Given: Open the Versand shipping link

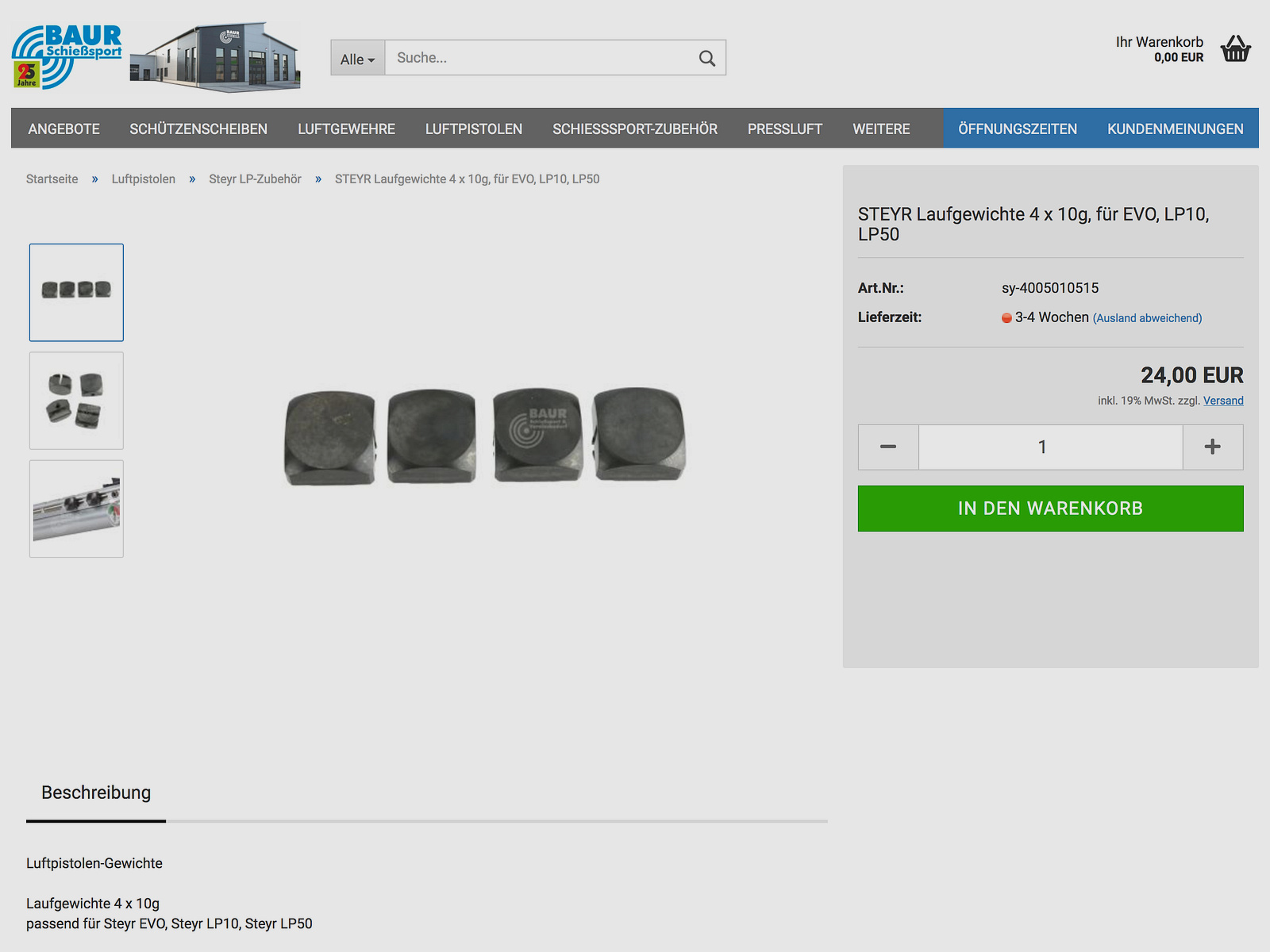Looking at the screenshot, I should coord(1223,401).
